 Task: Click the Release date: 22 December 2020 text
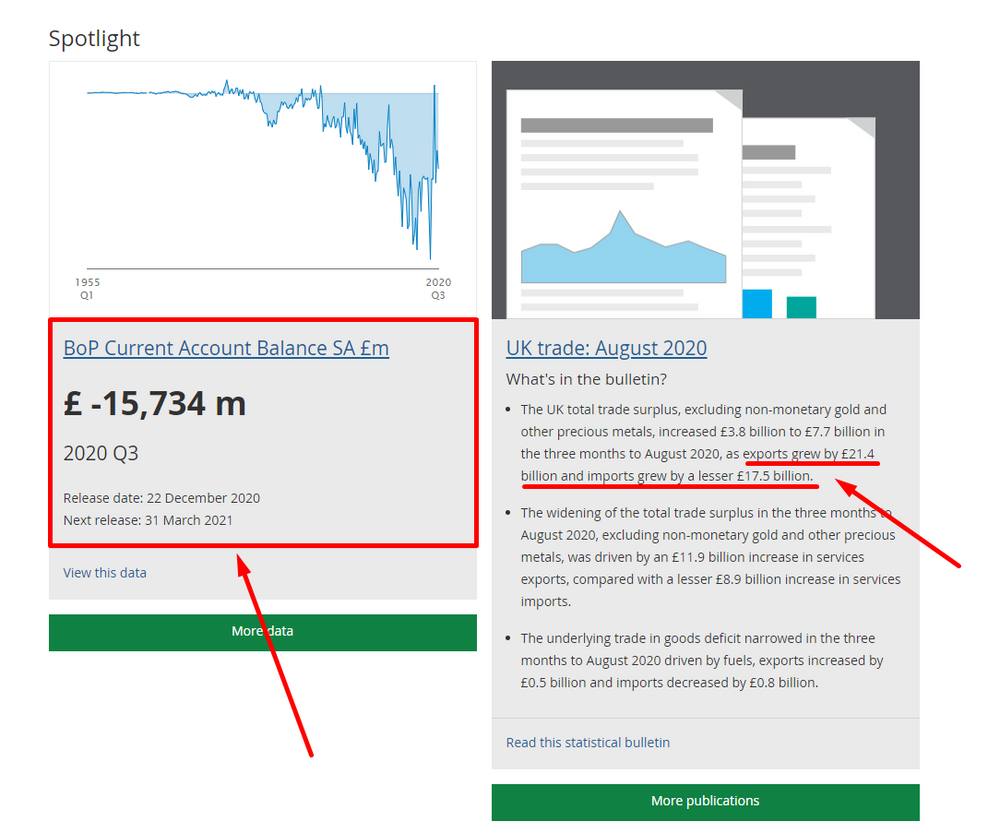pos(162,497)
